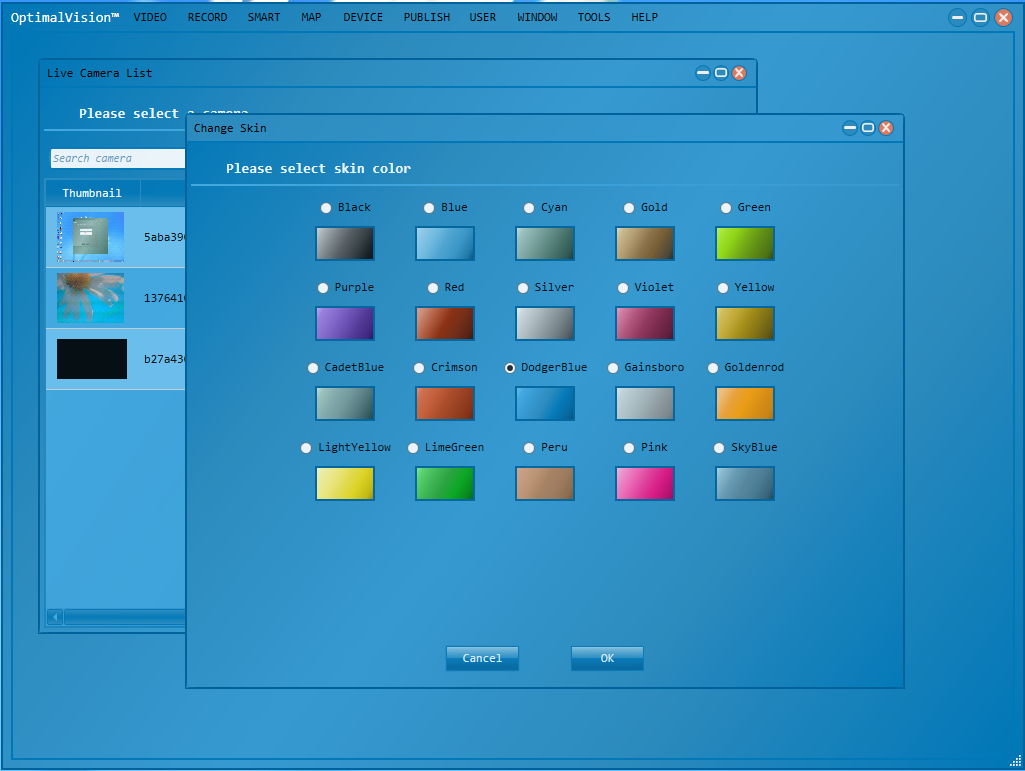Click the Cancel button
The image size is (1025, 771).
482,658
